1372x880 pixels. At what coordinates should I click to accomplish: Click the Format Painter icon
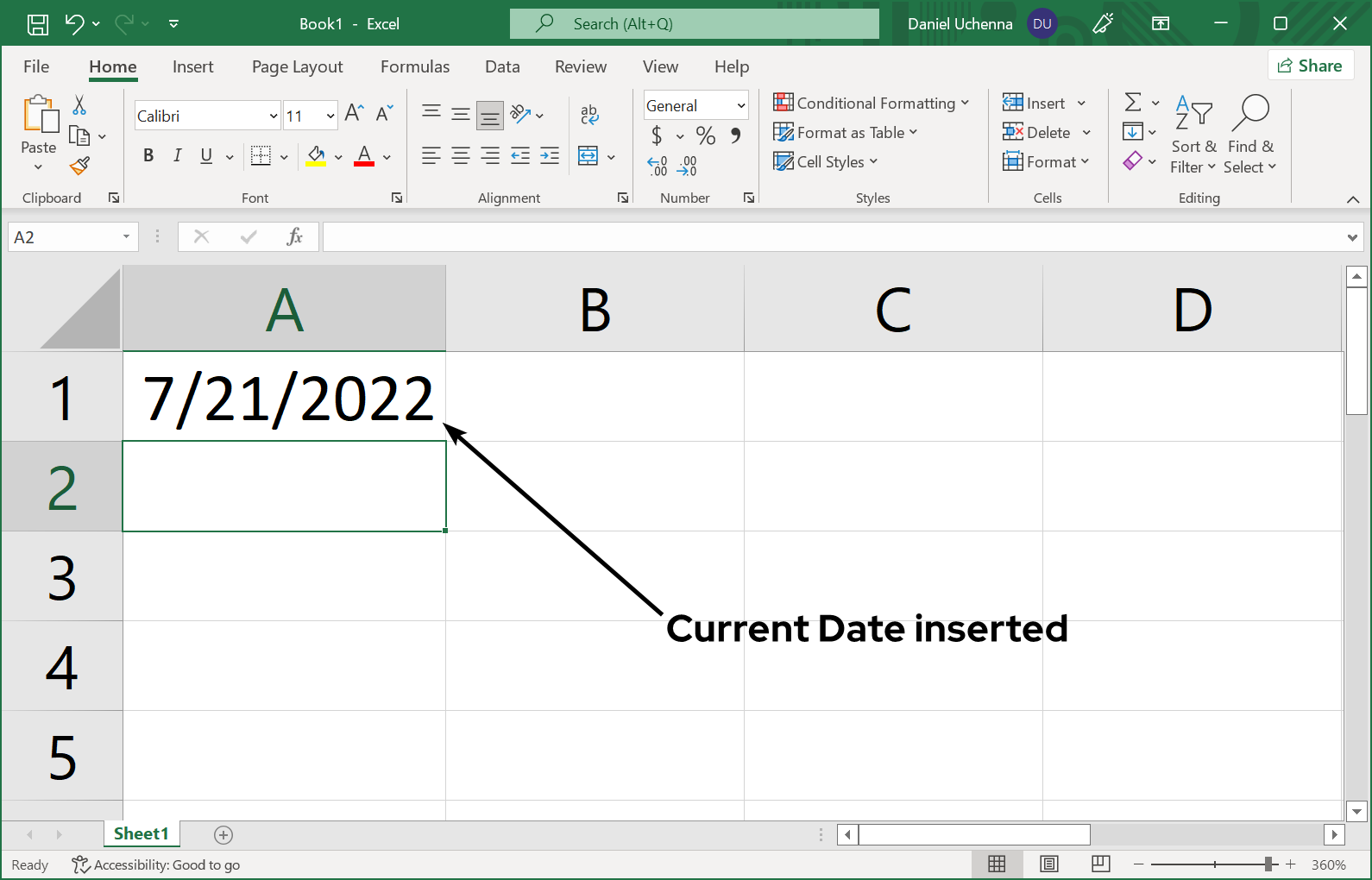click(80, 165)
